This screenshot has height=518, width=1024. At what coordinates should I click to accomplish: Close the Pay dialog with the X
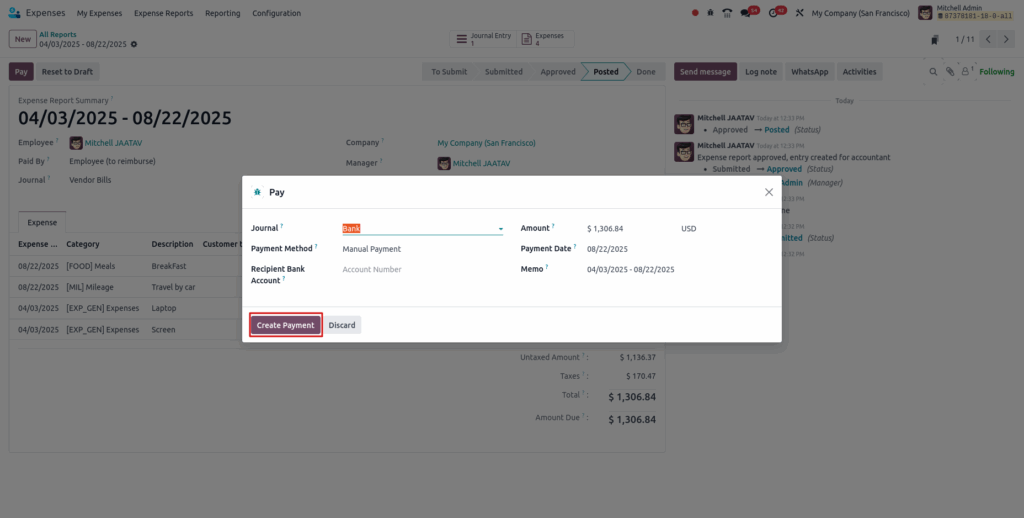pyautogui.click(x=768, y=192)
